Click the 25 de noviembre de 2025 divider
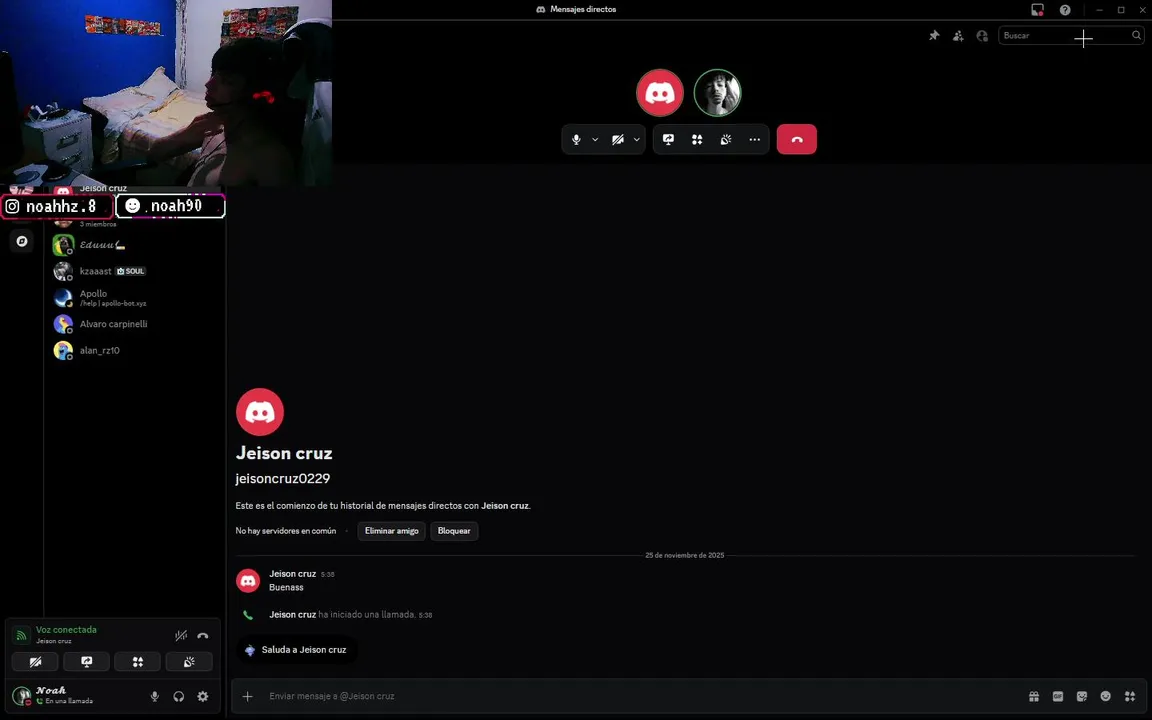 685,555
